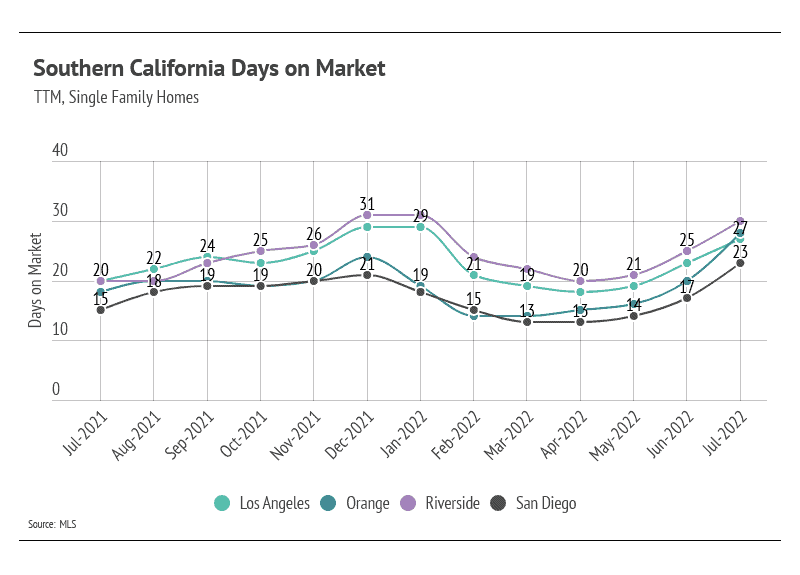Image resolution: width=800 pixels, height=575 pixels.
Task: Click the Jul-2021 x-axis label
Action: (85, 433)
